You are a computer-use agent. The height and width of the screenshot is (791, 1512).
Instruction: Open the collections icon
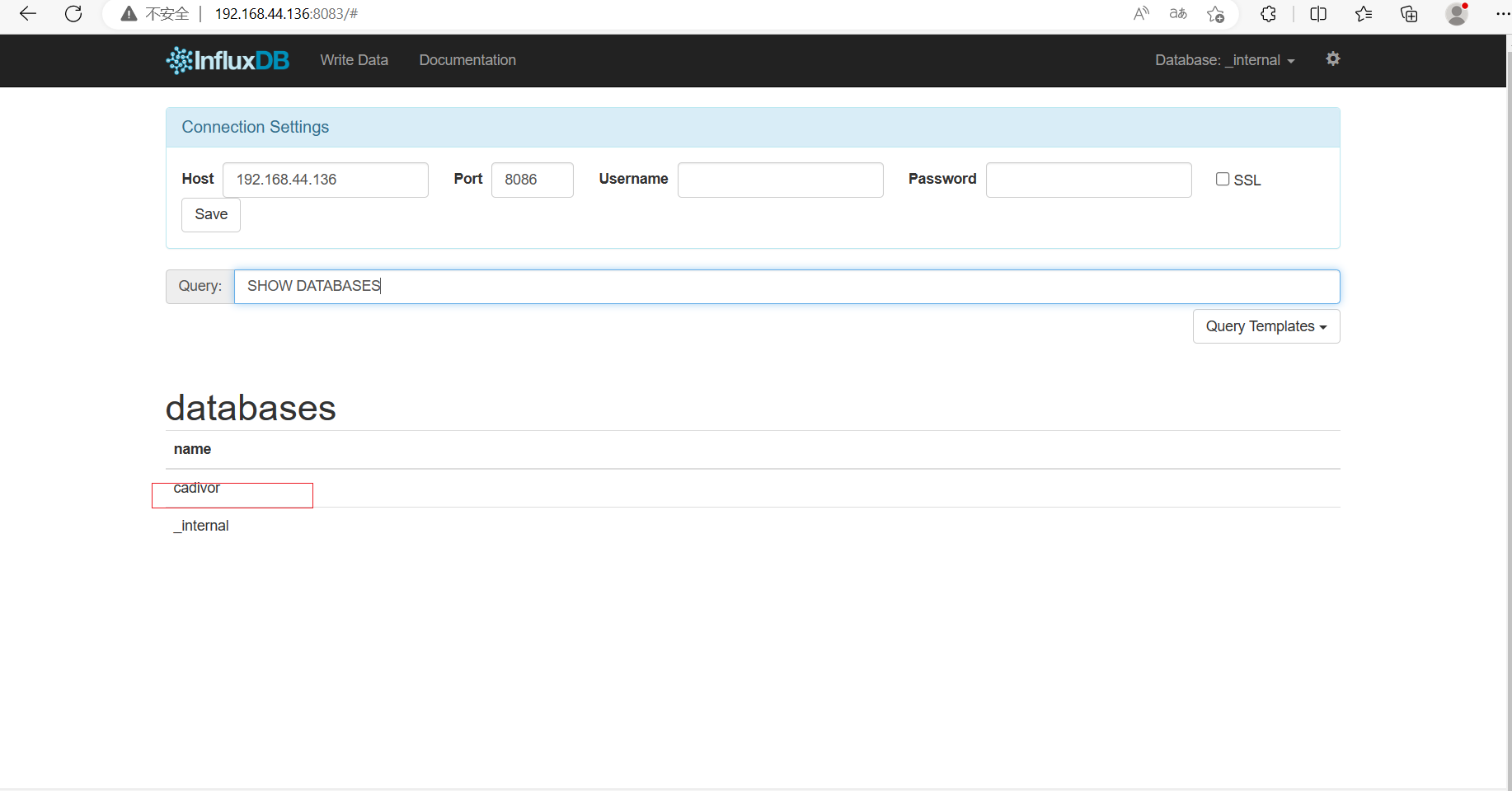tap(1409, 14)
